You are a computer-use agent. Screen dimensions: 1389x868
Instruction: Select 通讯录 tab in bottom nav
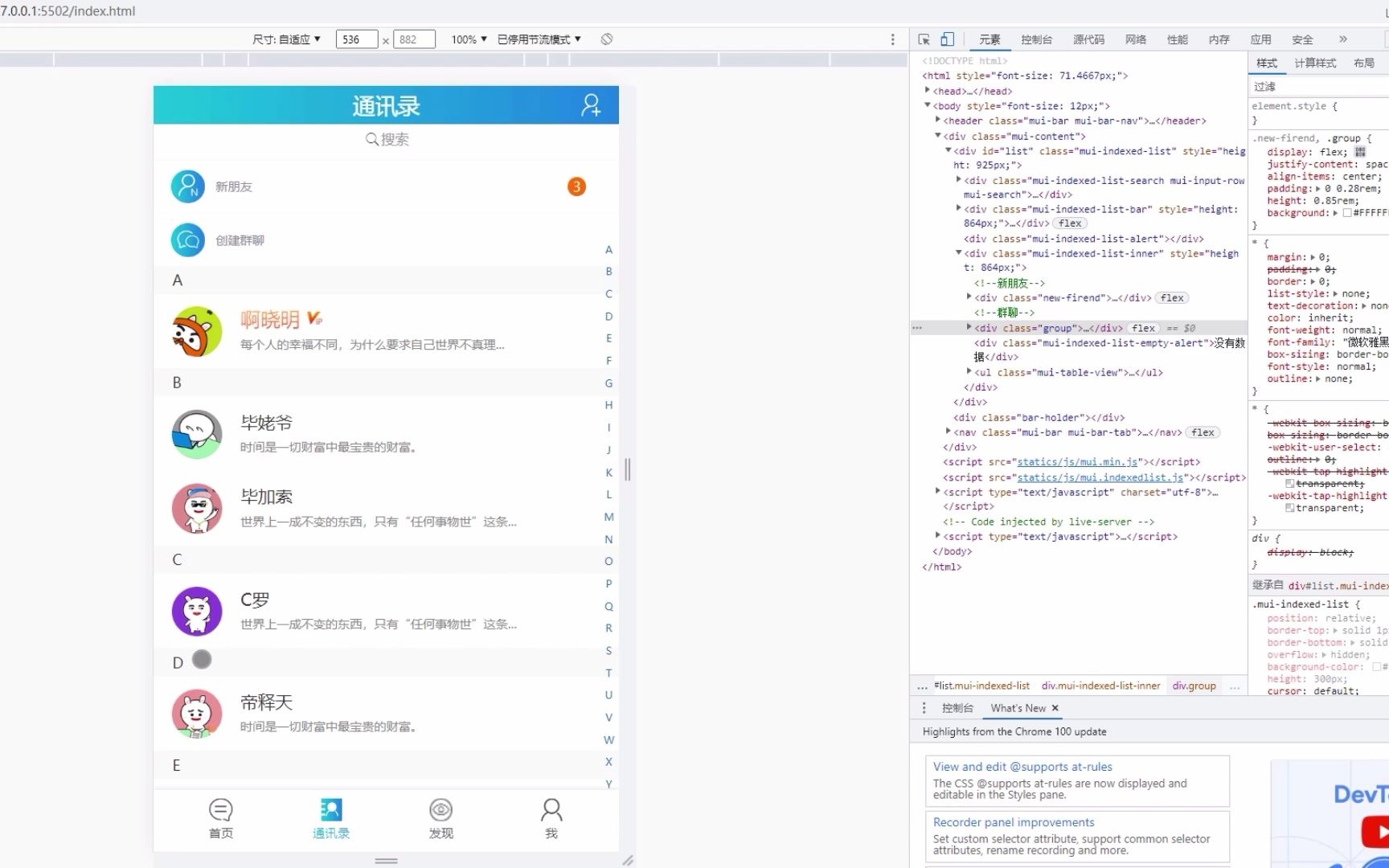pos(331,819)
